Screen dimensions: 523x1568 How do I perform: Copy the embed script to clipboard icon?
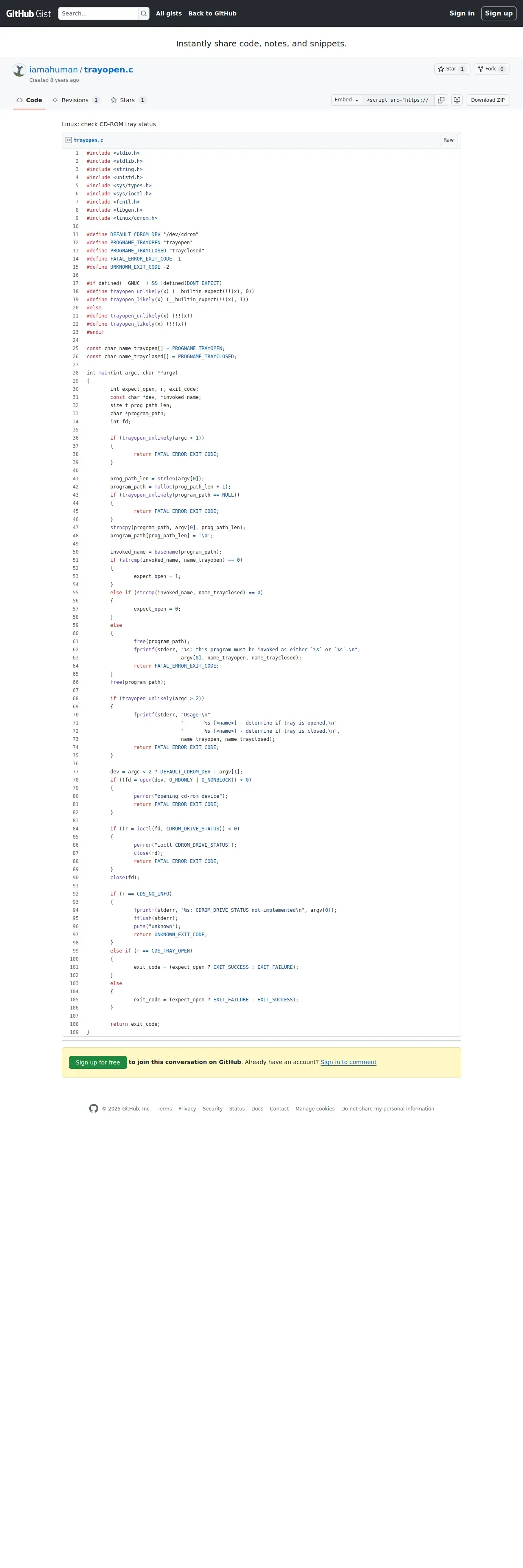coord(442,100)
